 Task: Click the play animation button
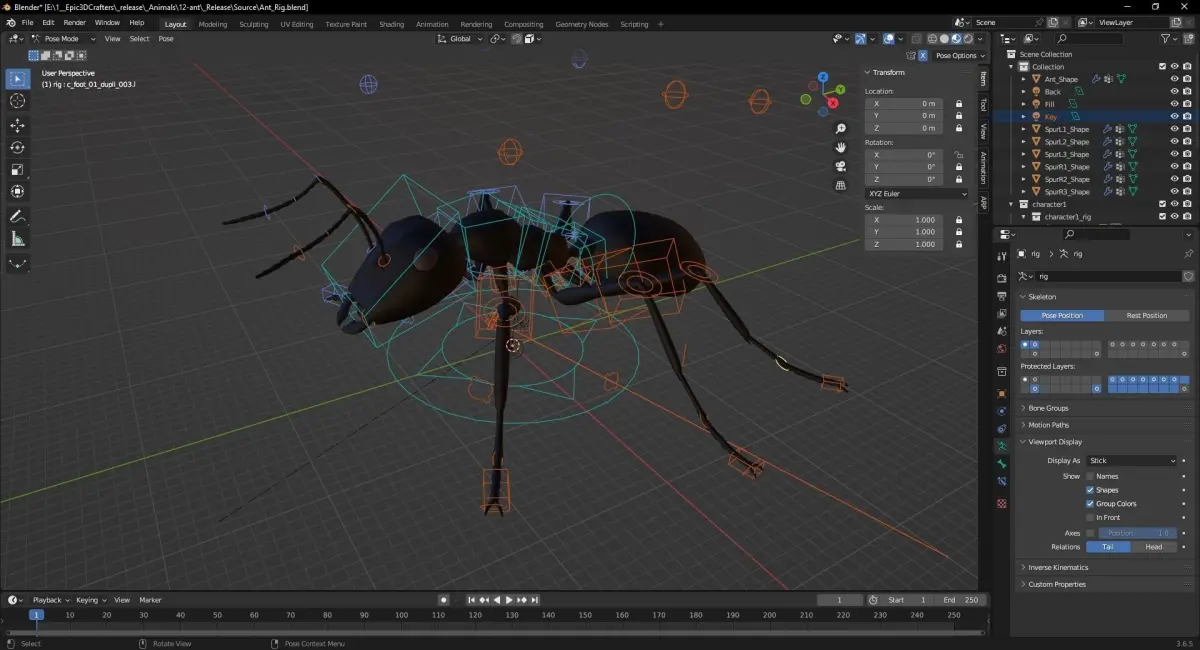point(509,600)
